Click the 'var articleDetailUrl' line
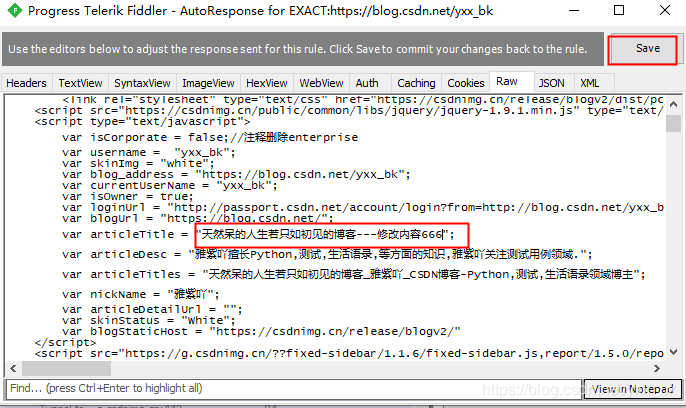Screen dimensions: 686x408 click(152, 310)
